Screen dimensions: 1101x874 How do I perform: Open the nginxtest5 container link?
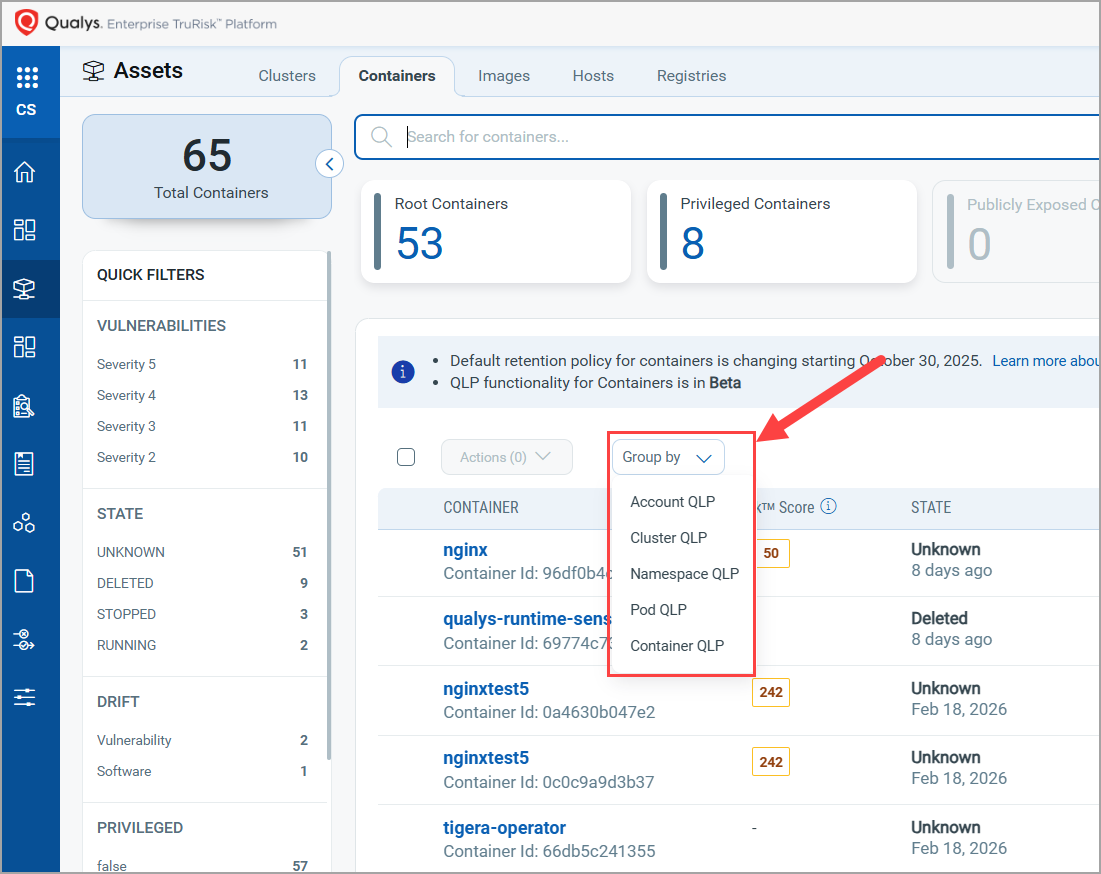[x=486, y=689]
